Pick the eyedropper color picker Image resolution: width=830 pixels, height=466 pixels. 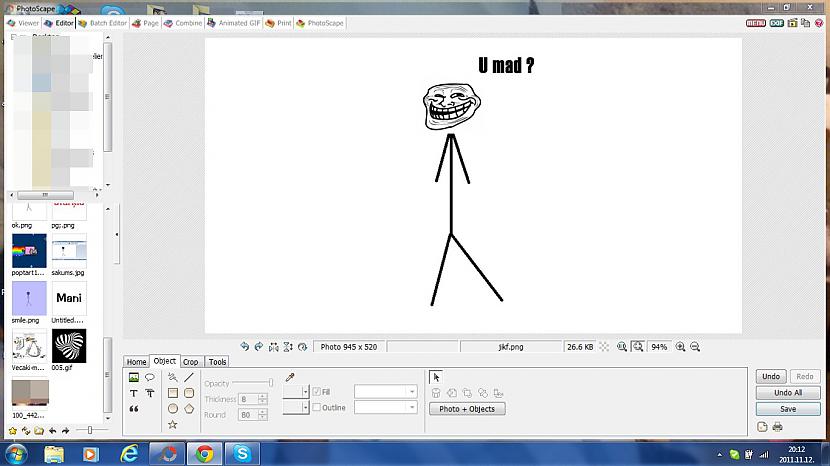point(290,377)
